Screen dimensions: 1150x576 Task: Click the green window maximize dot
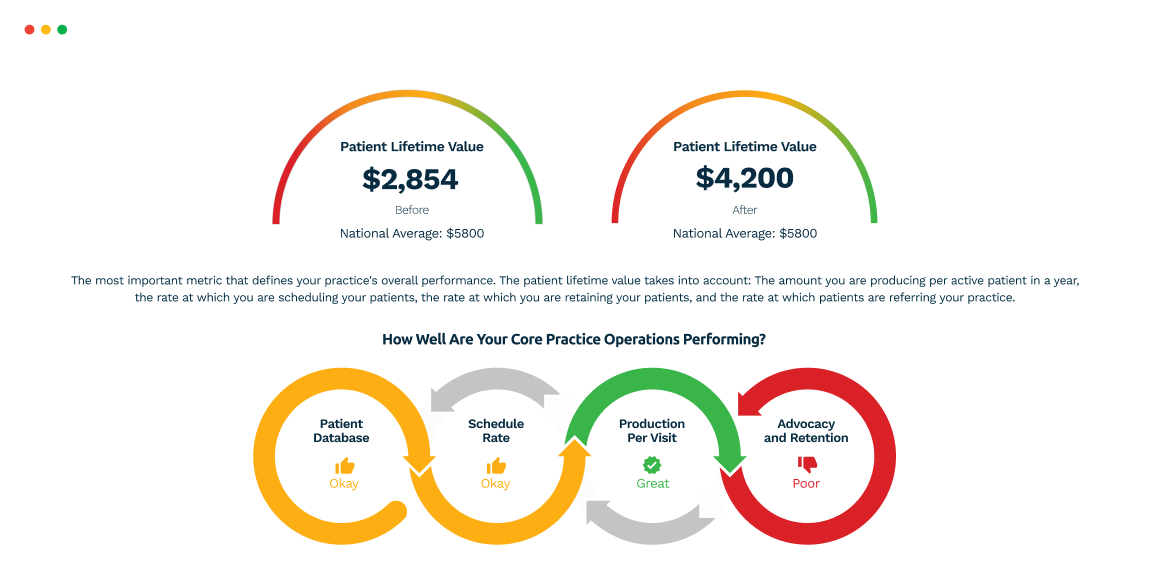click(x=62, y=30)
